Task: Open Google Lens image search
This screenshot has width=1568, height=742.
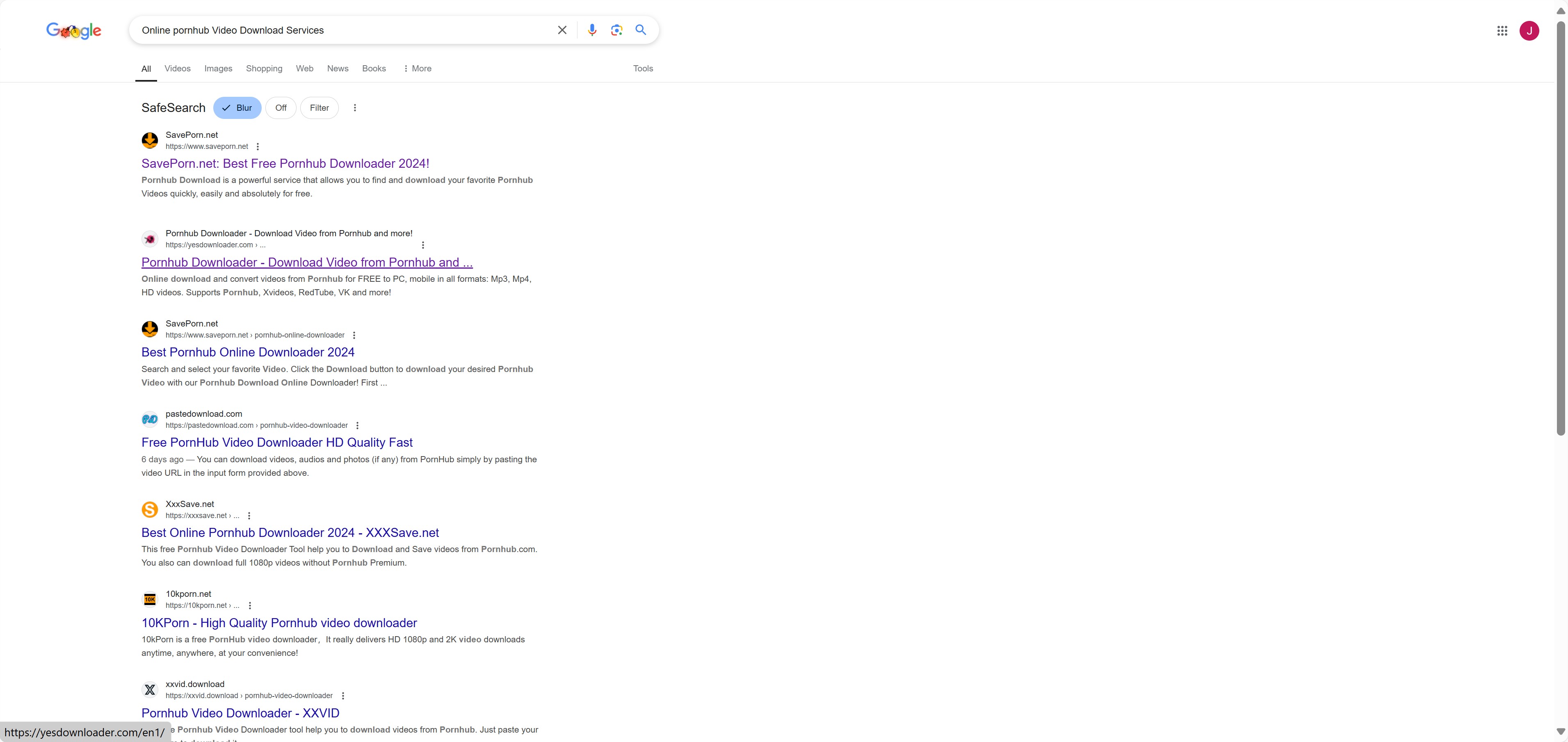Action: click(616, 30)
